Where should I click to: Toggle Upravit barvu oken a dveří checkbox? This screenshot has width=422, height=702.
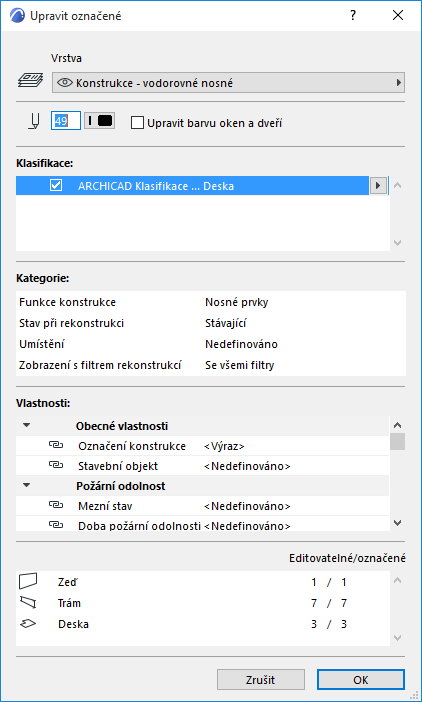click(x=137, y=123)
